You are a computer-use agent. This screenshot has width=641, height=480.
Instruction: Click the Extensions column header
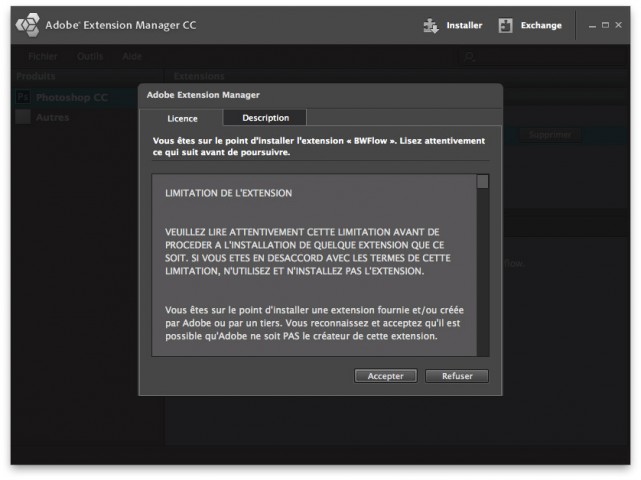point(199,76)
